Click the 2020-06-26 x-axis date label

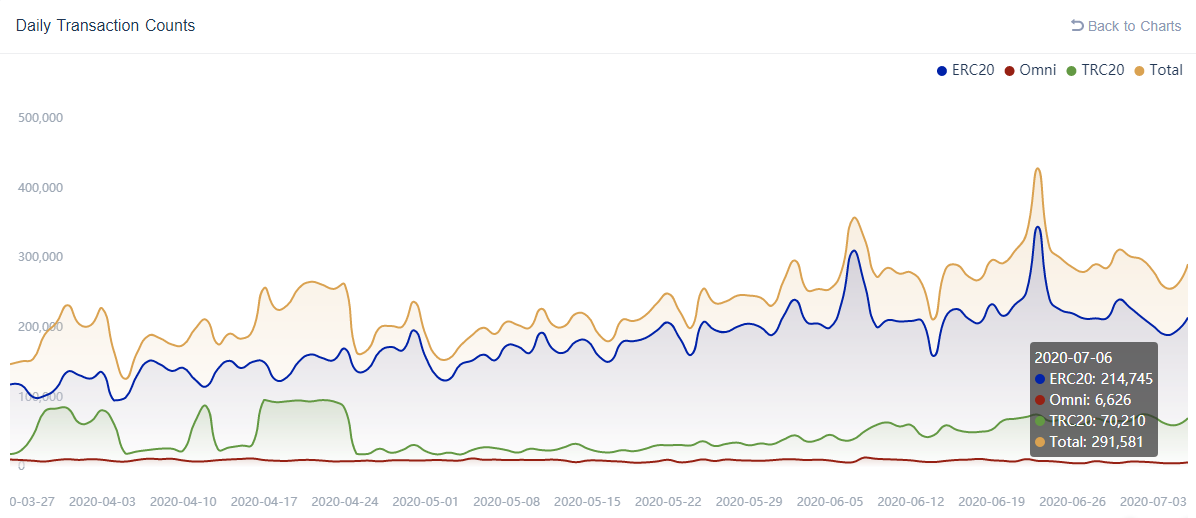tap(1072, 501)
